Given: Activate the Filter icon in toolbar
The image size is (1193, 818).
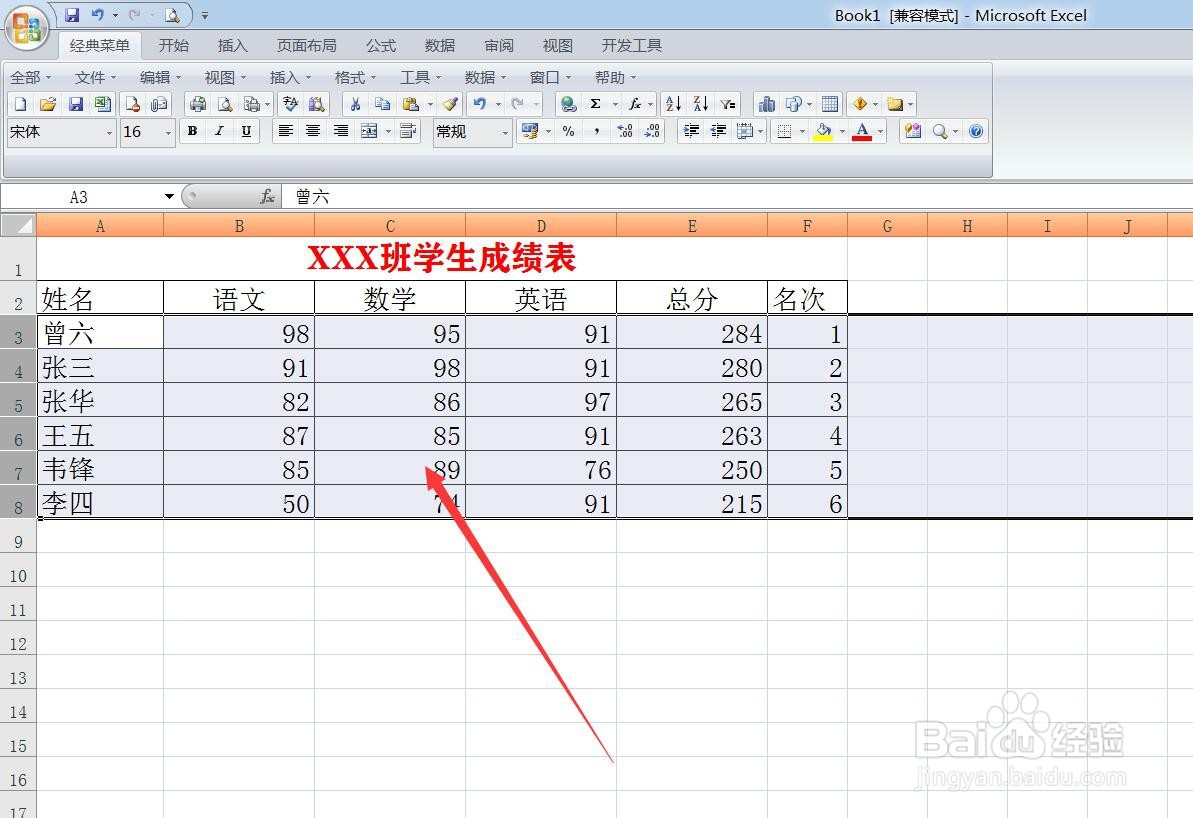Looking at the screenshot, I should pos(726,103).
